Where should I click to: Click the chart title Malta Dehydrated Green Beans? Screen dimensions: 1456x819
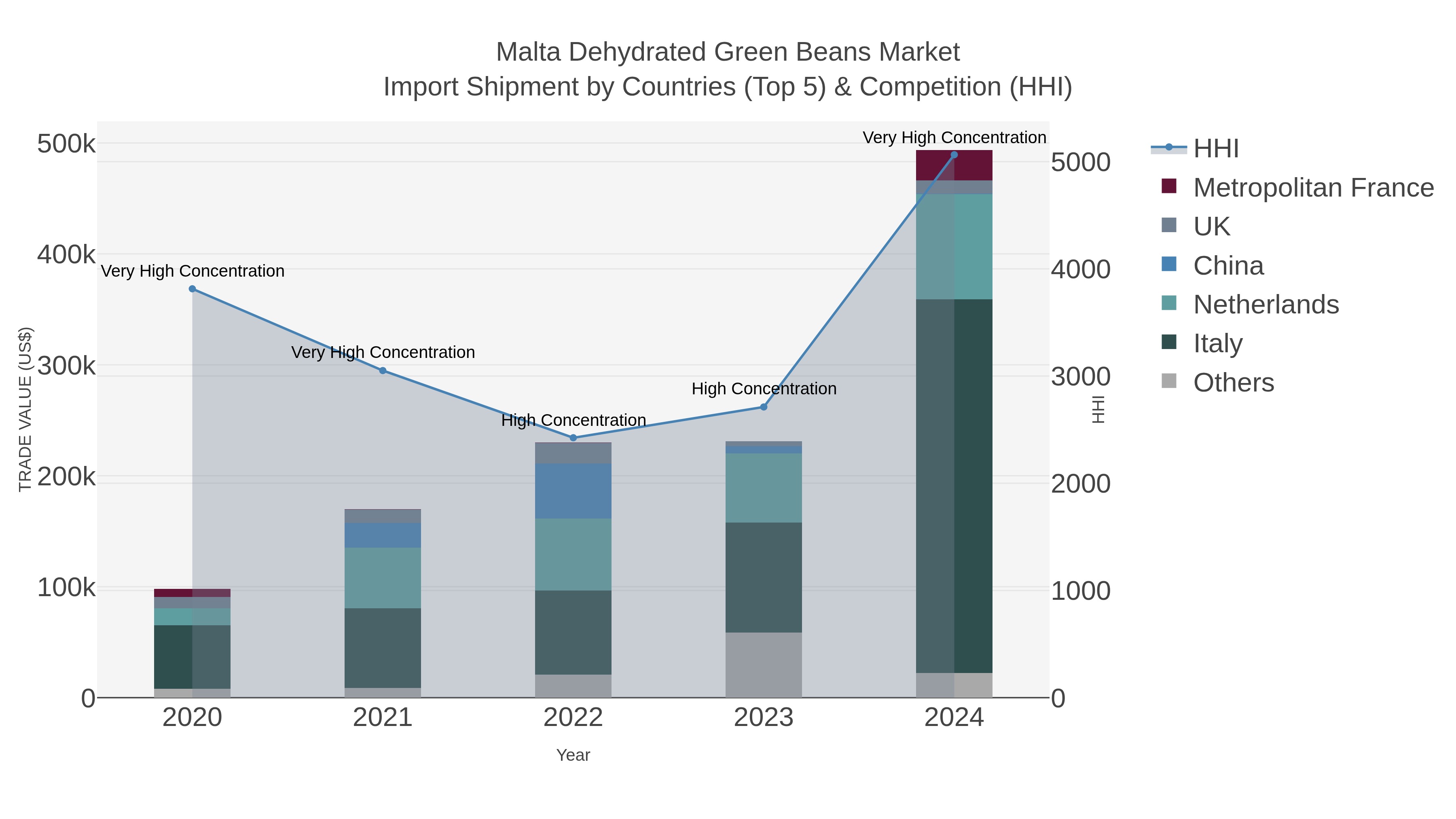728,52
